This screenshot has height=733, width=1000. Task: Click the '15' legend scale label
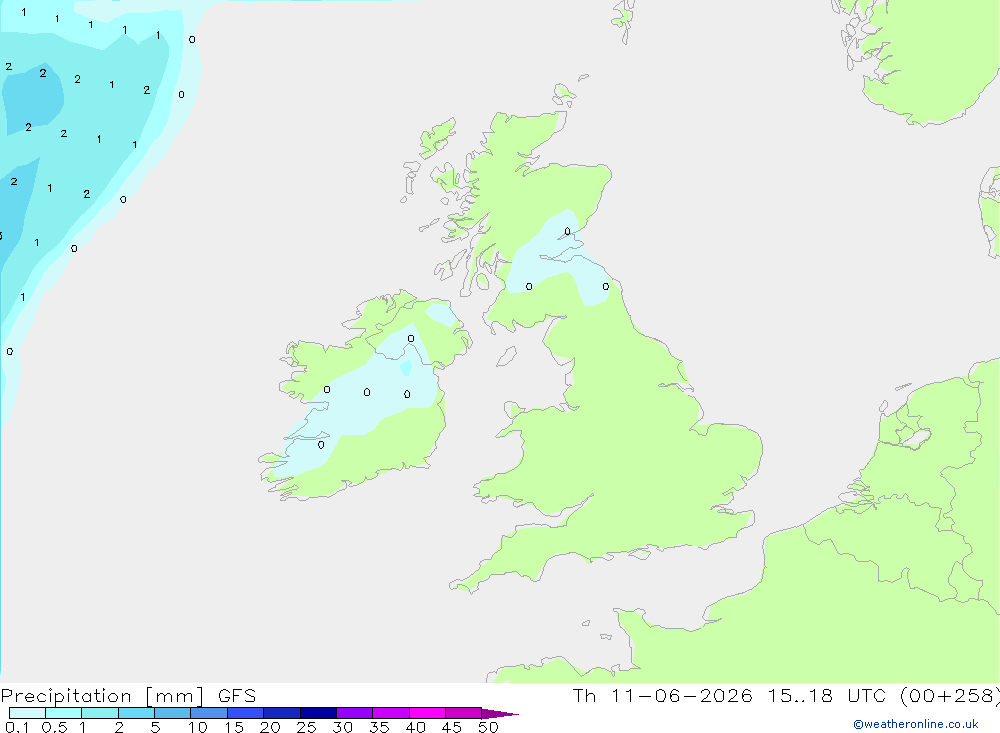pyautogui.click(x=234, y=727)
